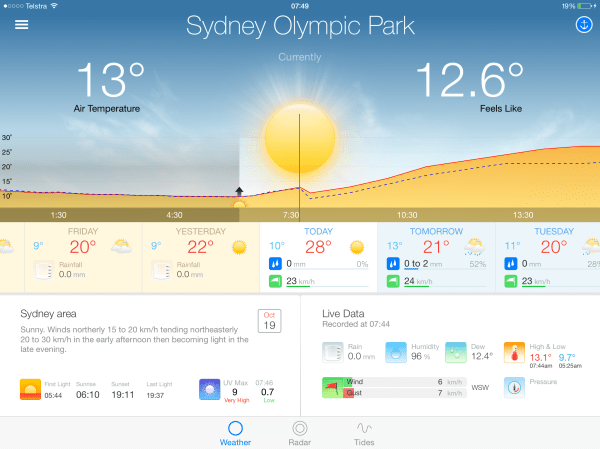Click the UV Max sun icon
Viewport: 600px width, 449px height.
[208, 388]
